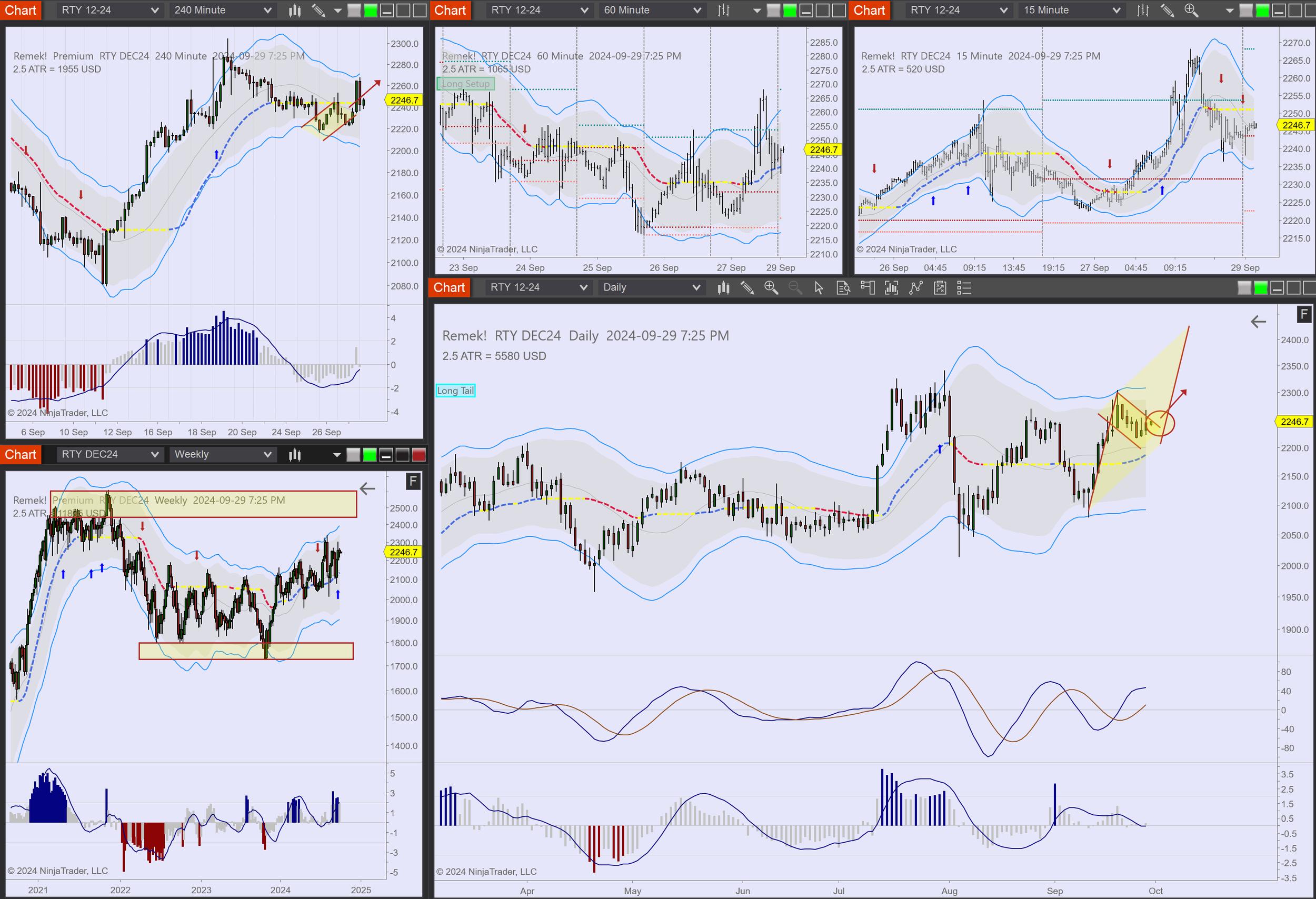Select drawing tools pencil in 15 Minute chart

coord(1167,10)
